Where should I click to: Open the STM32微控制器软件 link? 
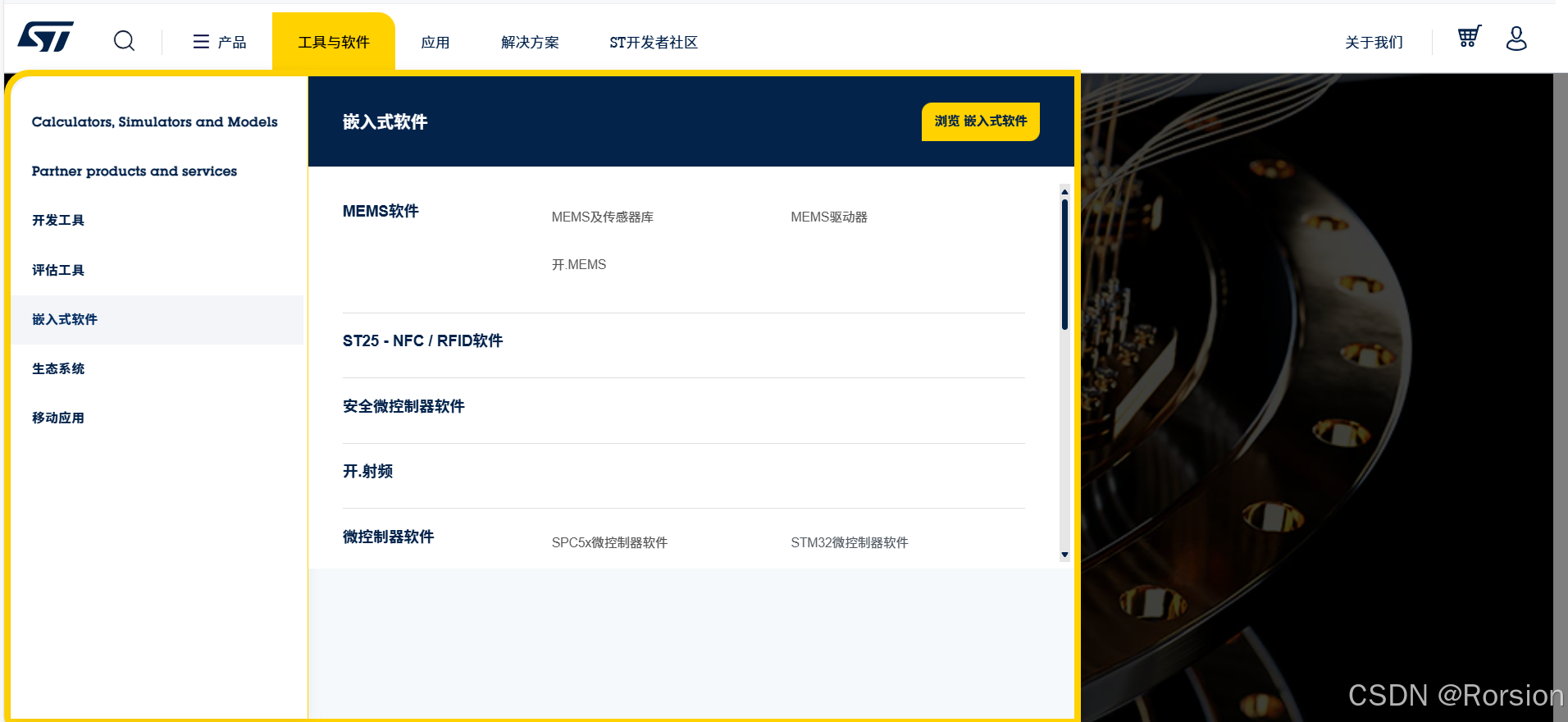[850, 542]
